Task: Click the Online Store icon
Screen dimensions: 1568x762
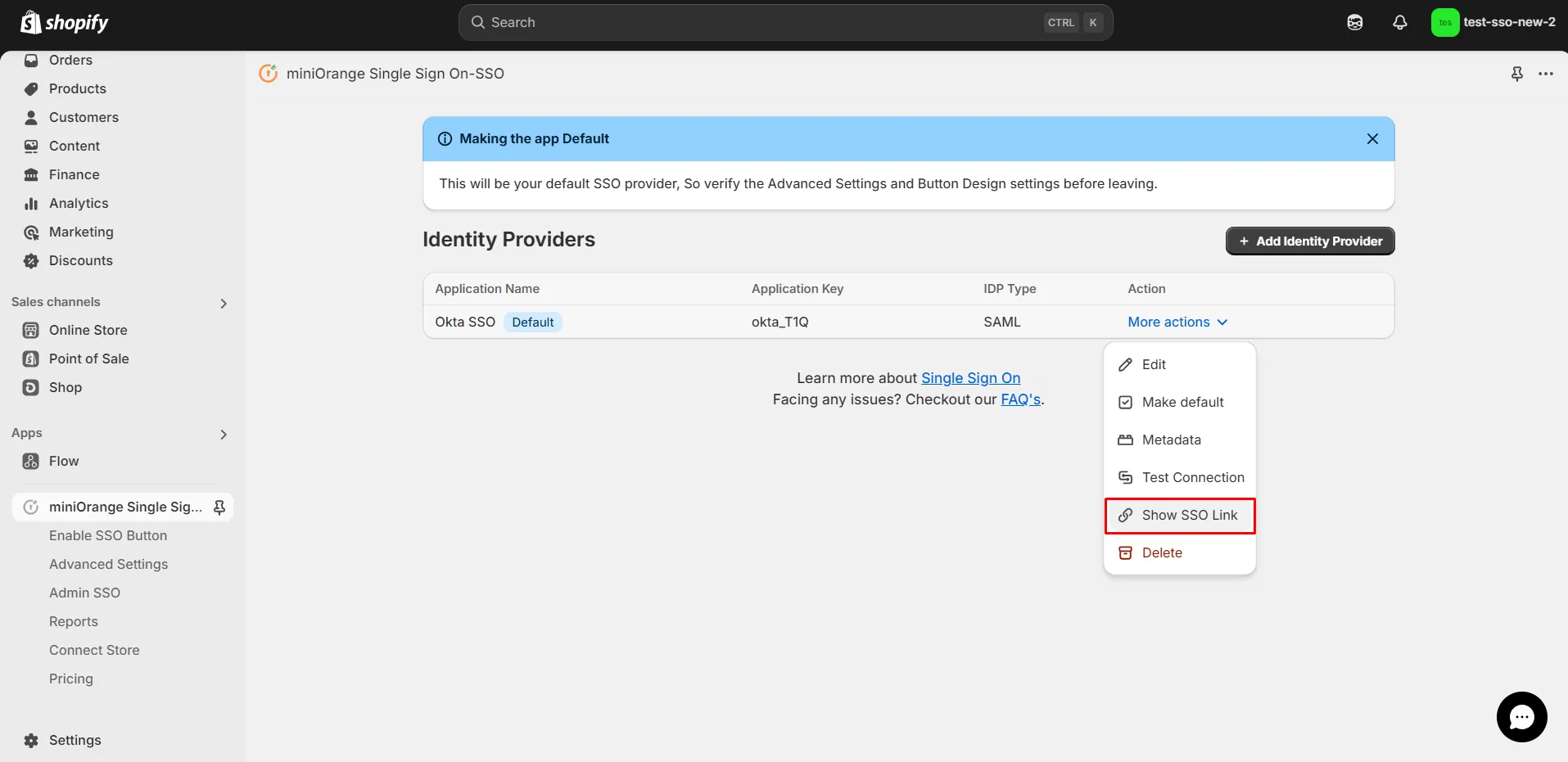Action: (31, 330)
